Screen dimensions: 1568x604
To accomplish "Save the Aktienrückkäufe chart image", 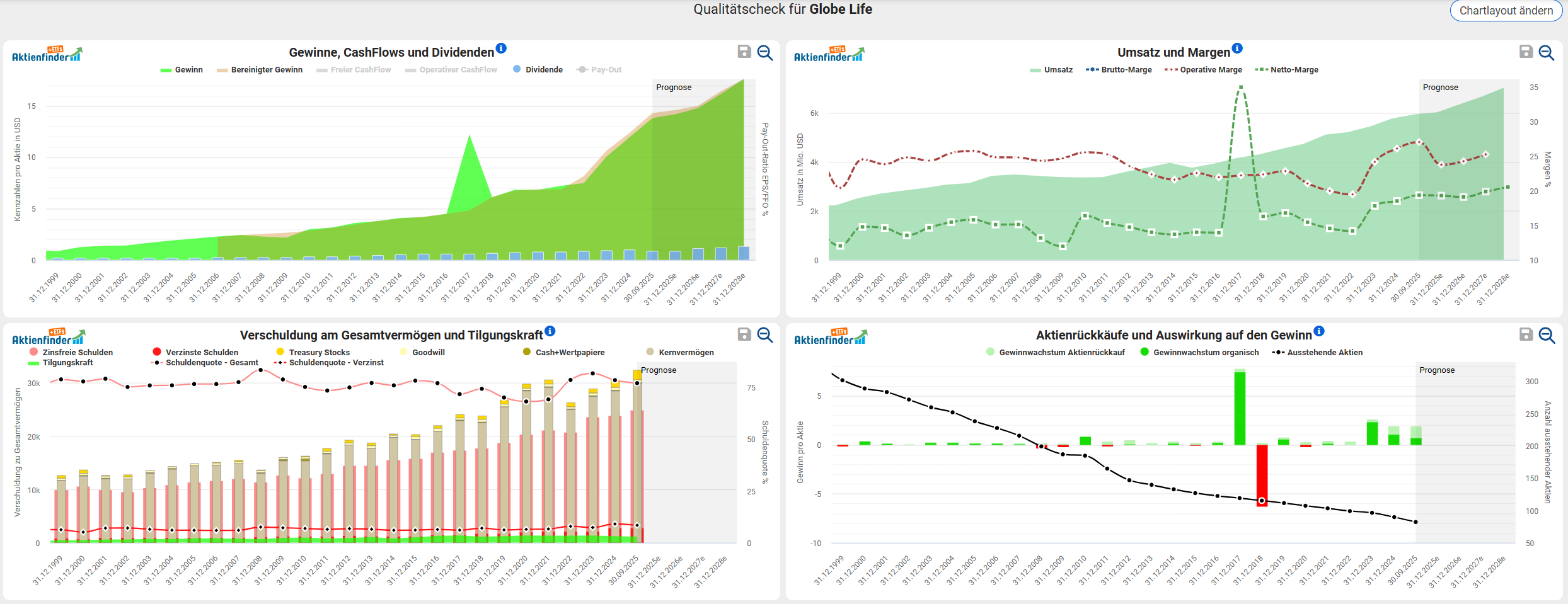I will point(1526,334).
